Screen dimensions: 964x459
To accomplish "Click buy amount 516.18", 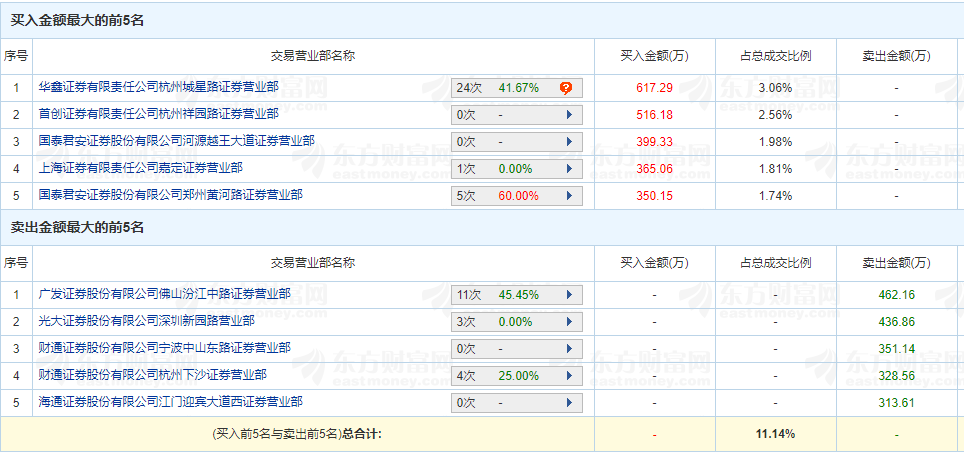I will point(654,115).
